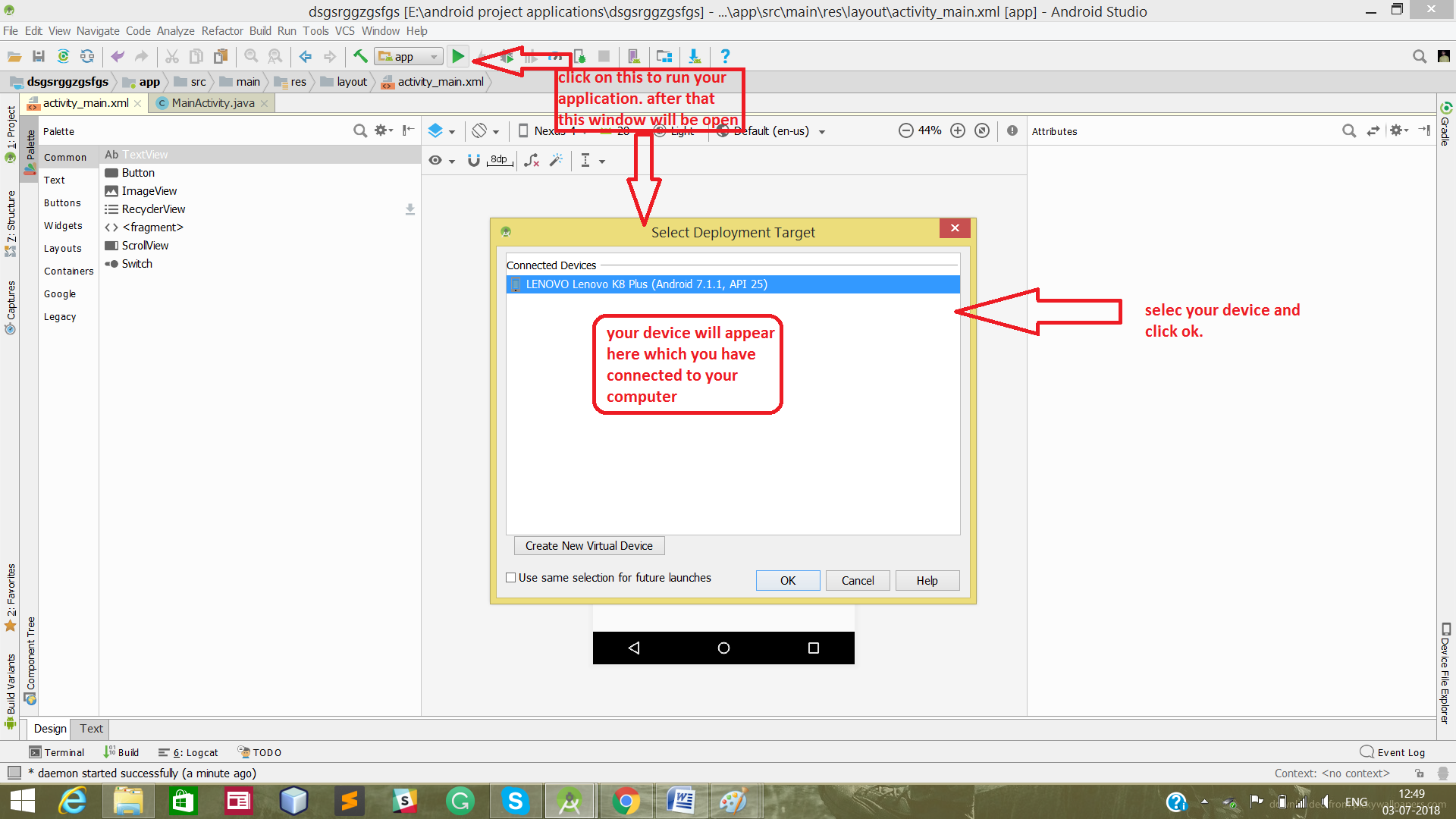Click the Infer Constraints magic wand icon
Viewport: 1456px width, 819px height.
(x=557, y=160)
